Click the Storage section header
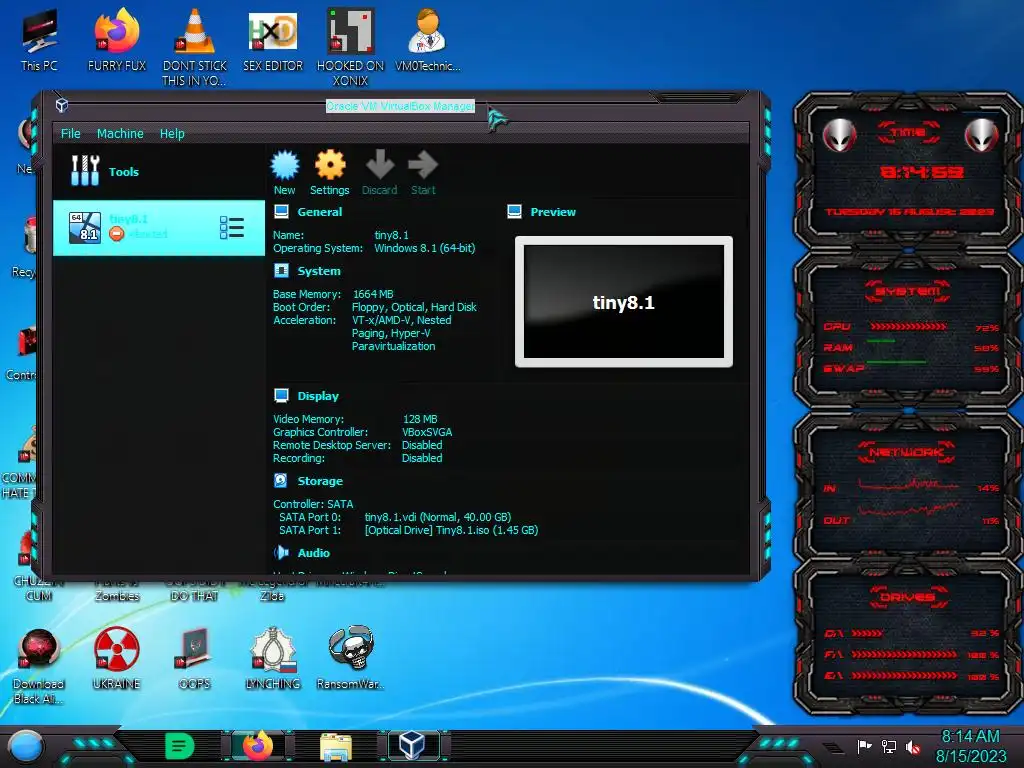The width and height of the screenshot is (1024, 768). pos(320,481)
